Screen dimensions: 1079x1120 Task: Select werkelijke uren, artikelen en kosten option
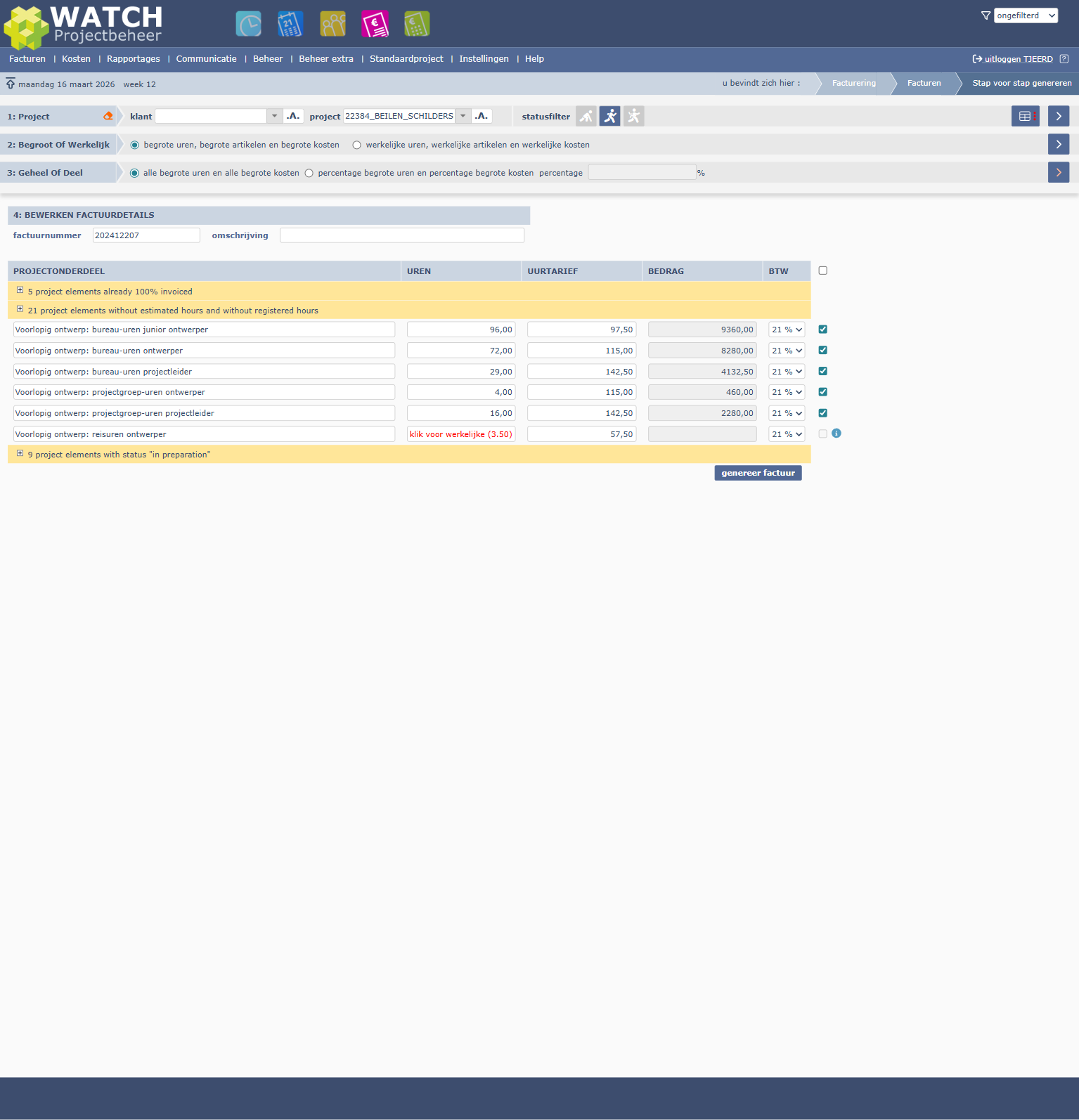[357, 145]
